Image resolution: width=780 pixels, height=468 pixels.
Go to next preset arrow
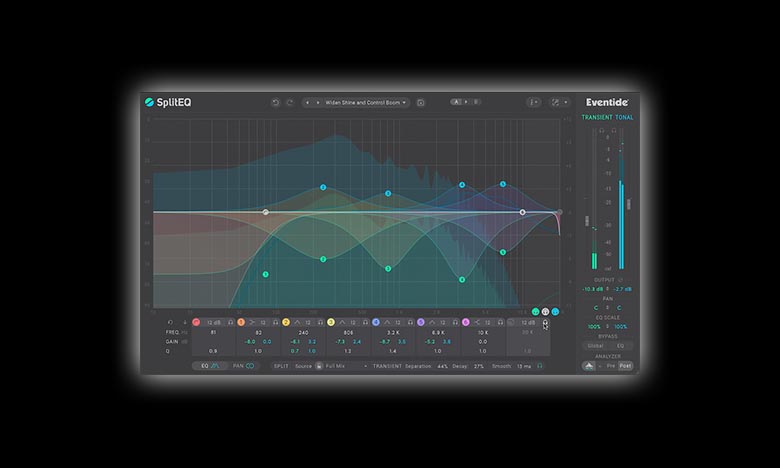pos(318,102)
